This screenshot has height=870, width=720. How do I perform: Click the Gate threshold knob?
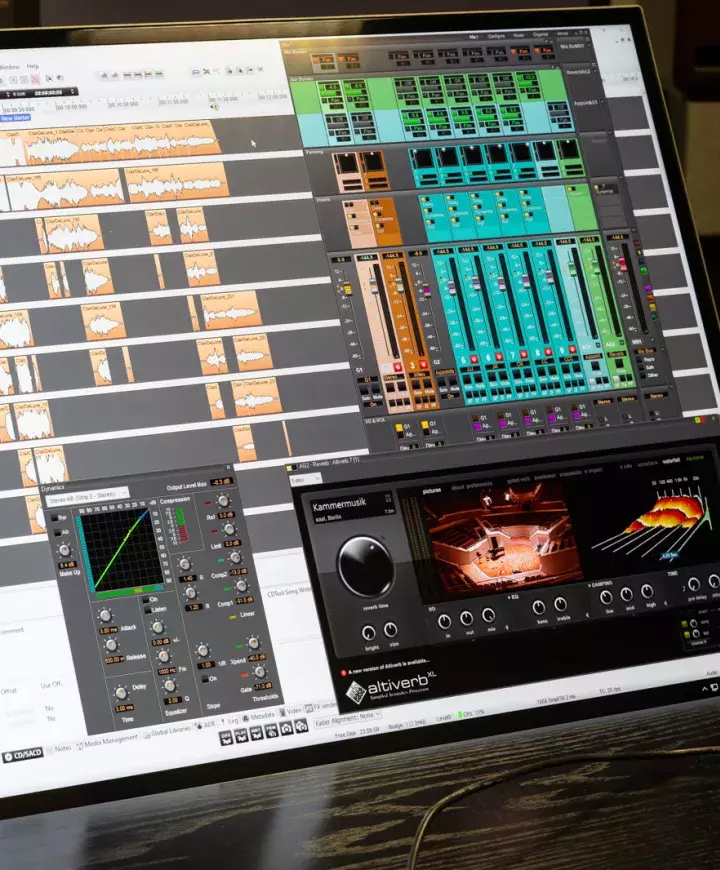259,672
